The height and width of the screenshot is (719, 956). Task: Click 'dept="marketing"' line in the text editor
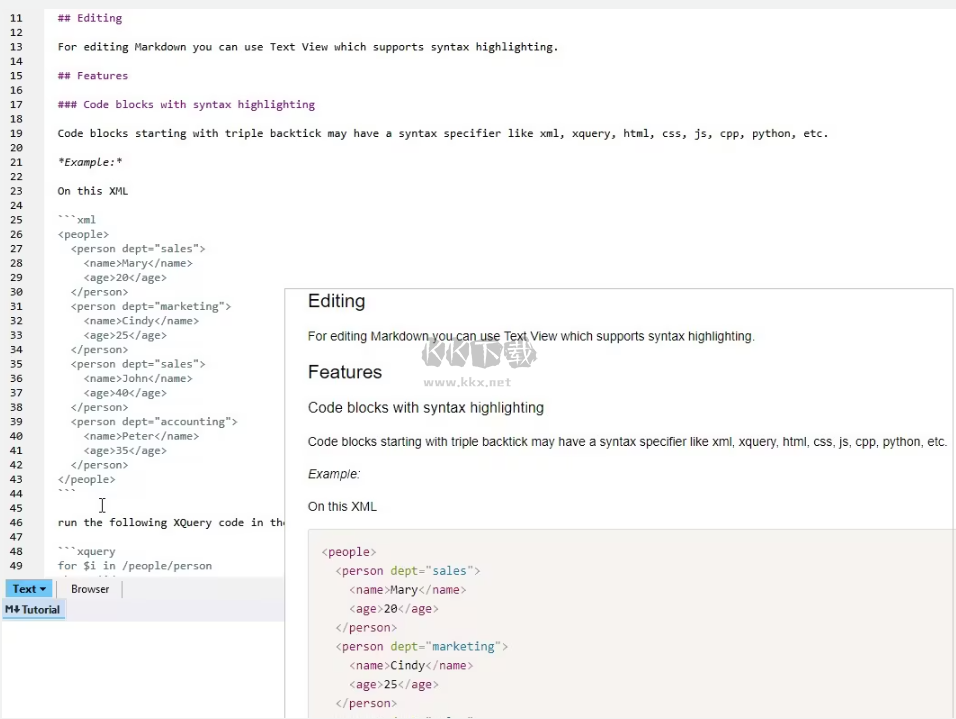pyautogui.click(x=151, y=306)
